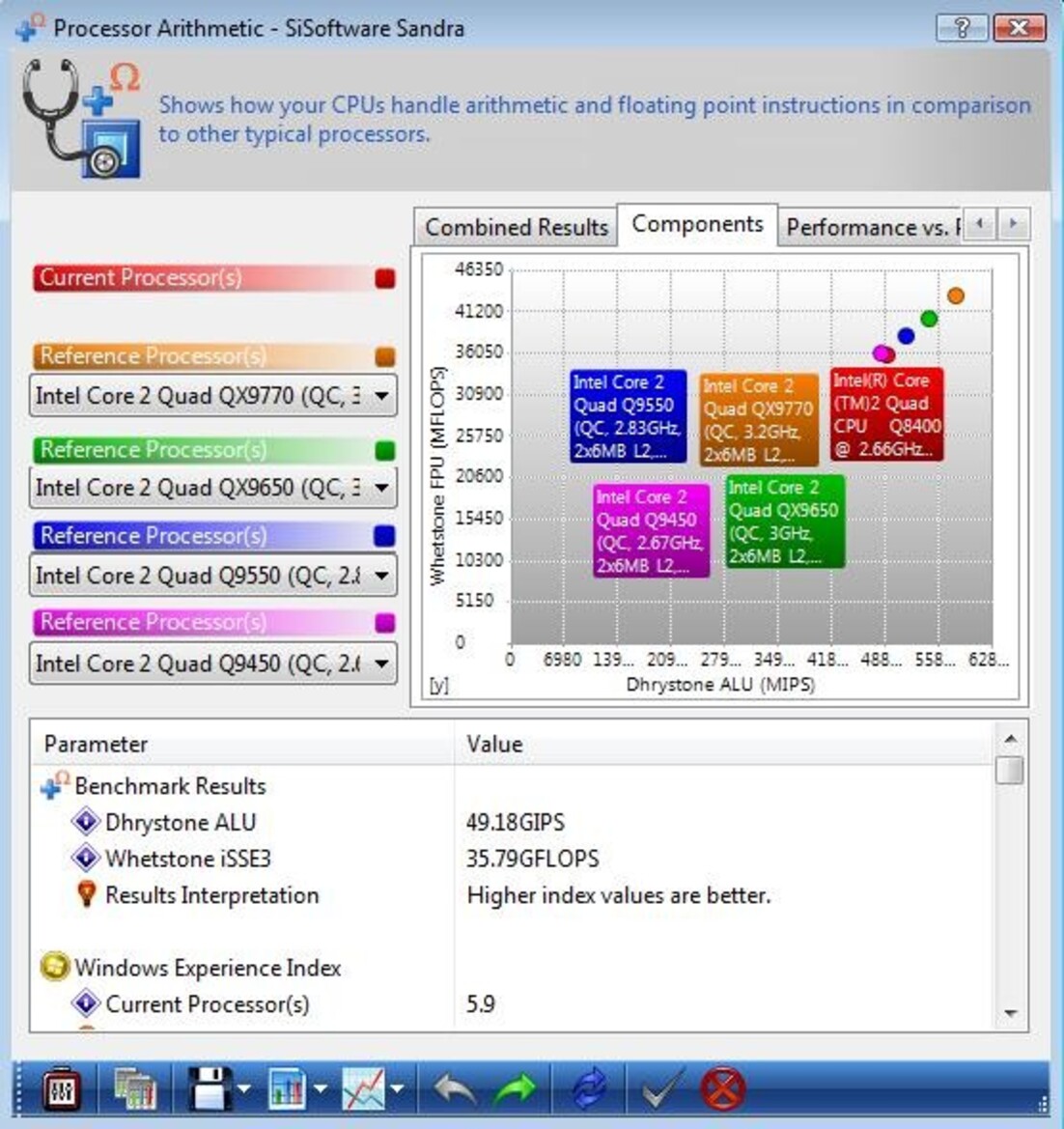Viewport: 1064px width, 1129px height.
Task: Click the results list scroll up arrow
Action: pyautogui.click(x=1011, y=739)
